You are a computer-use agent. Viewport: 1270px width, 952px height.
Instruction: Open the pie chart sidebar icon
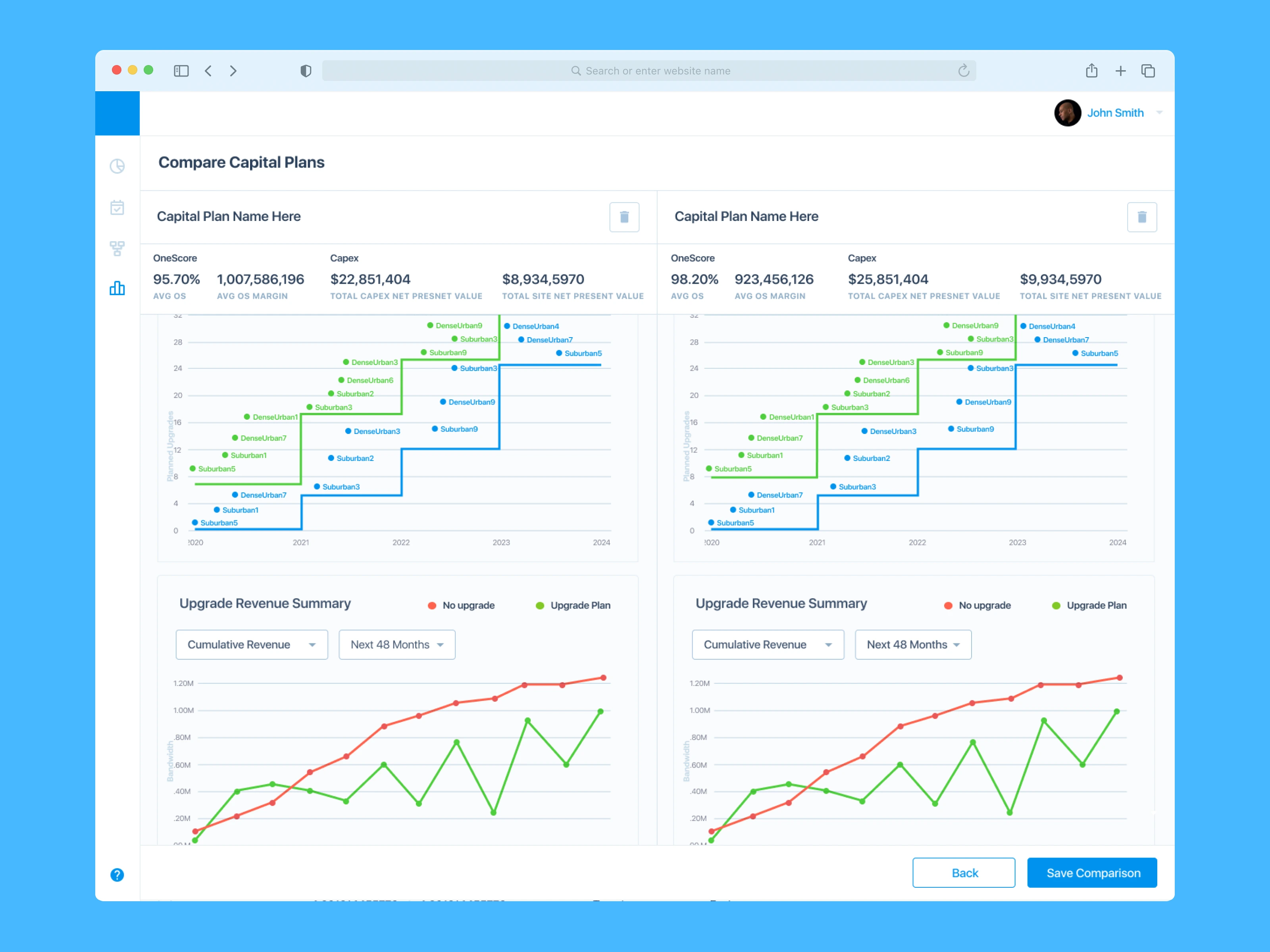click(117, 167)
